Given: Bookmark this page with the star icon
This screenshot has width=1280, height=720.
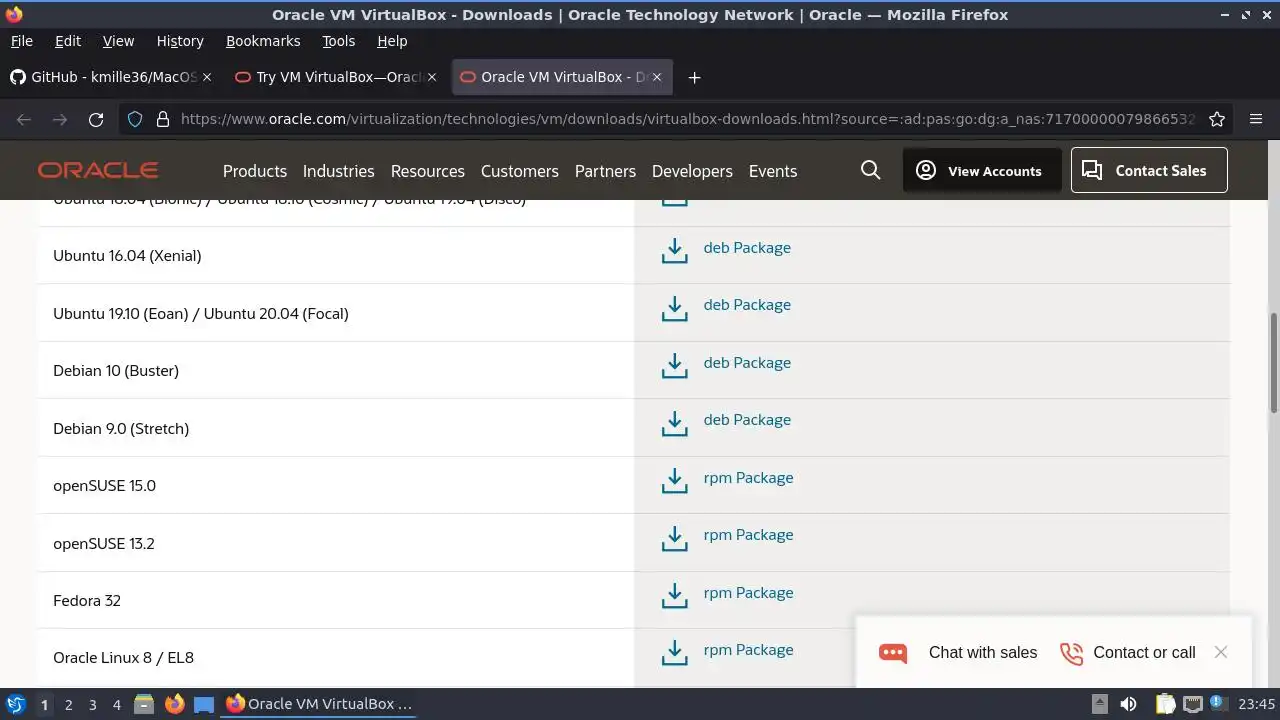Looking at the screenshot, I should pos(1217,119).
